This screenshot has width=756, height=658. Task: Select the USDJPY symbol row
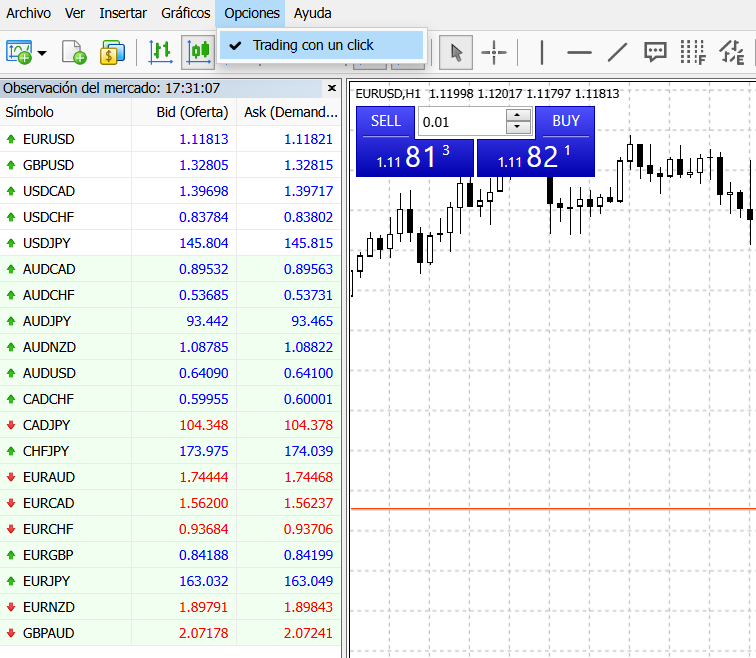[x=171, y=243]
